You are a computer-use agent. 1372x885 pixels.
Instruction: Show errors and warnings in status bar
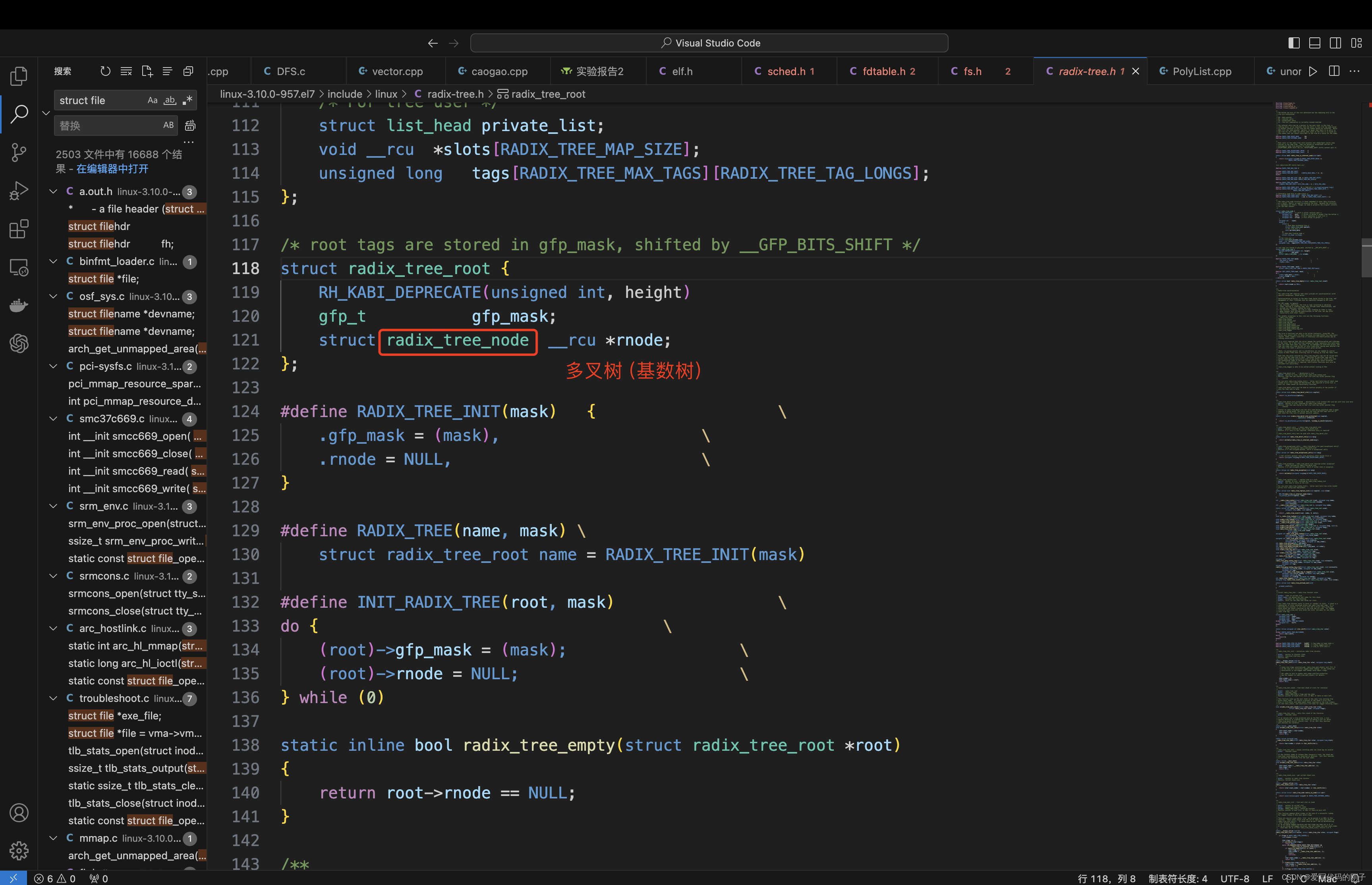(x=54, y=878)
